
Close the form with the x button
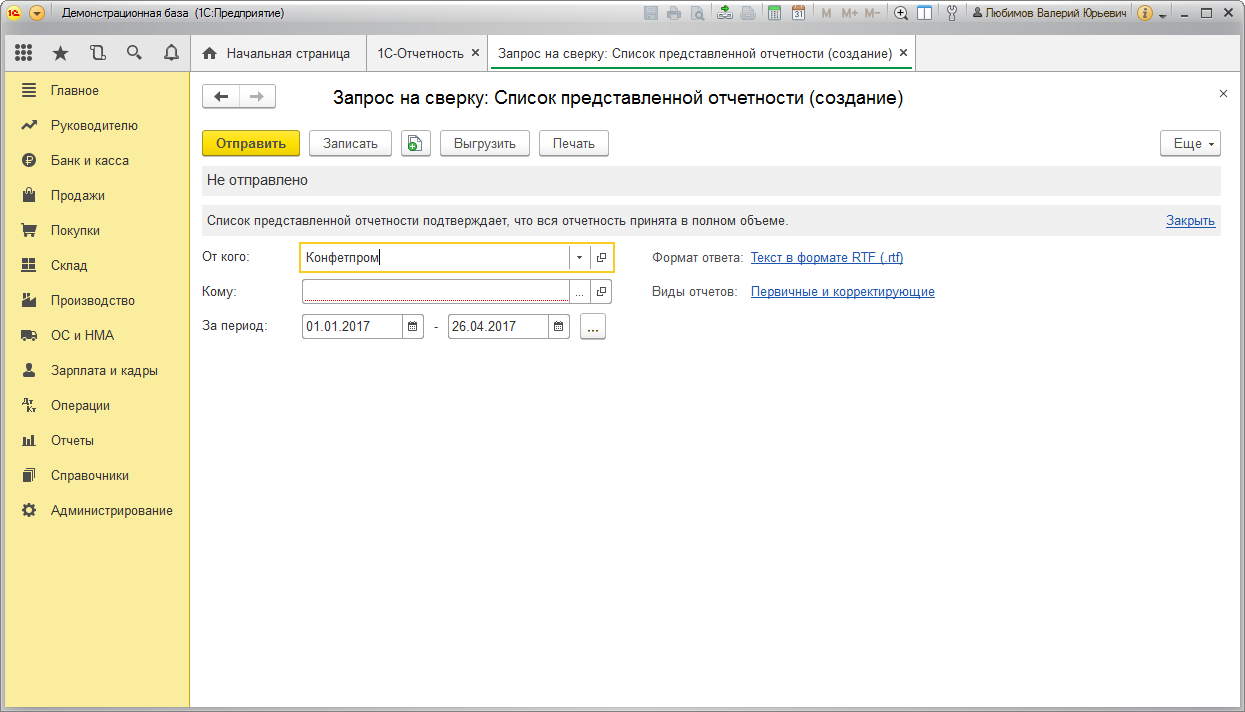click(1223, 93)
